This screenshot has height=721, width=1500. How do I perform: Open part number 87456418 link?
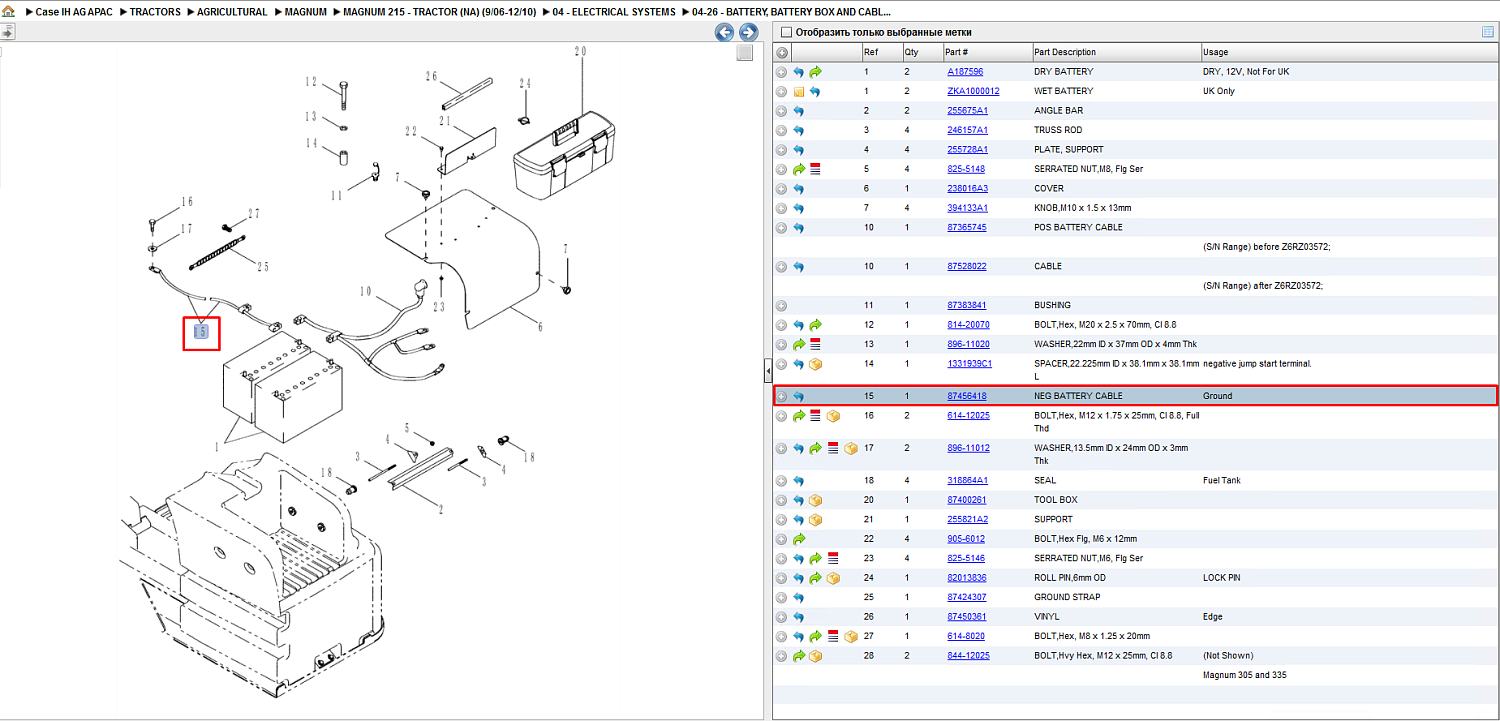[x=967, y=396]
